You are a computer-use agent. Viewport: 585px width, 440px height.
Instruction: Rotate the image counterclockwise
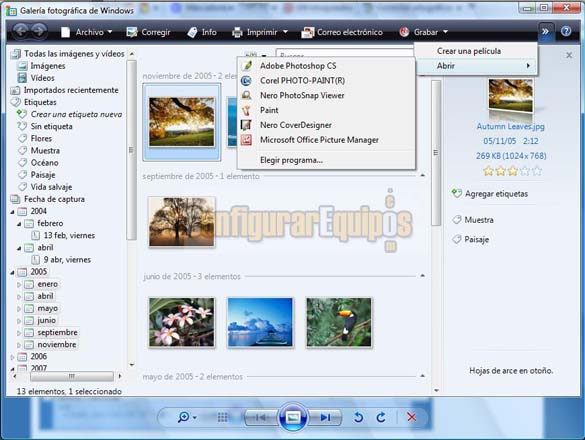point(358,417)
